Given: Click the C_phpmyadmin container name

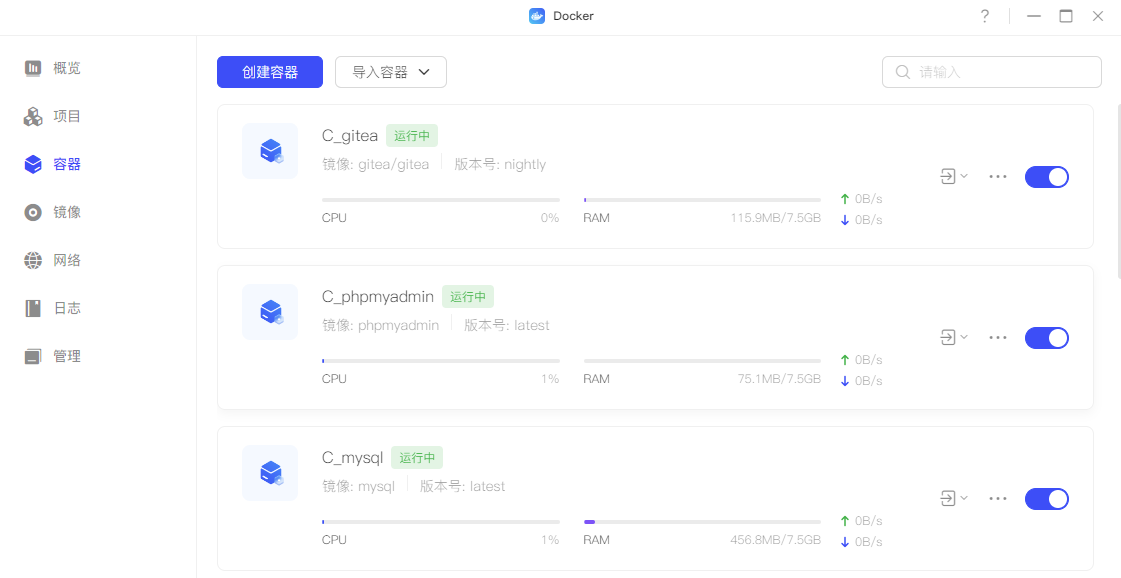Looking at the screenshot, I should 377,297.
